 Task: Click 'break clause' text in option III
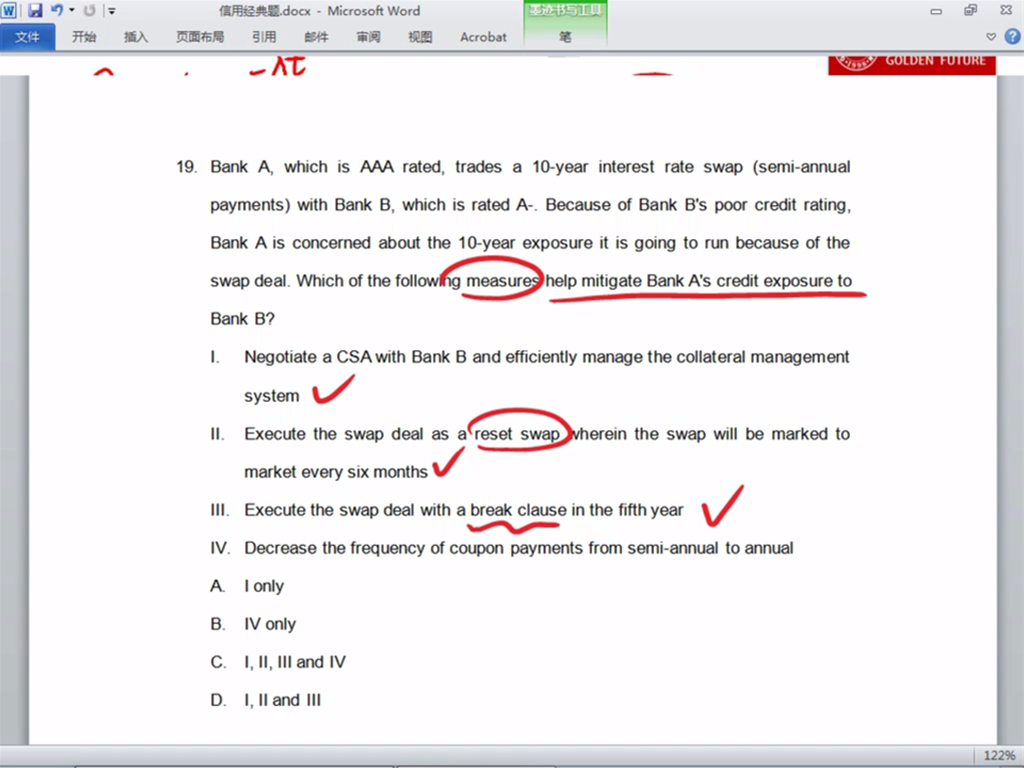click(519, 510)
